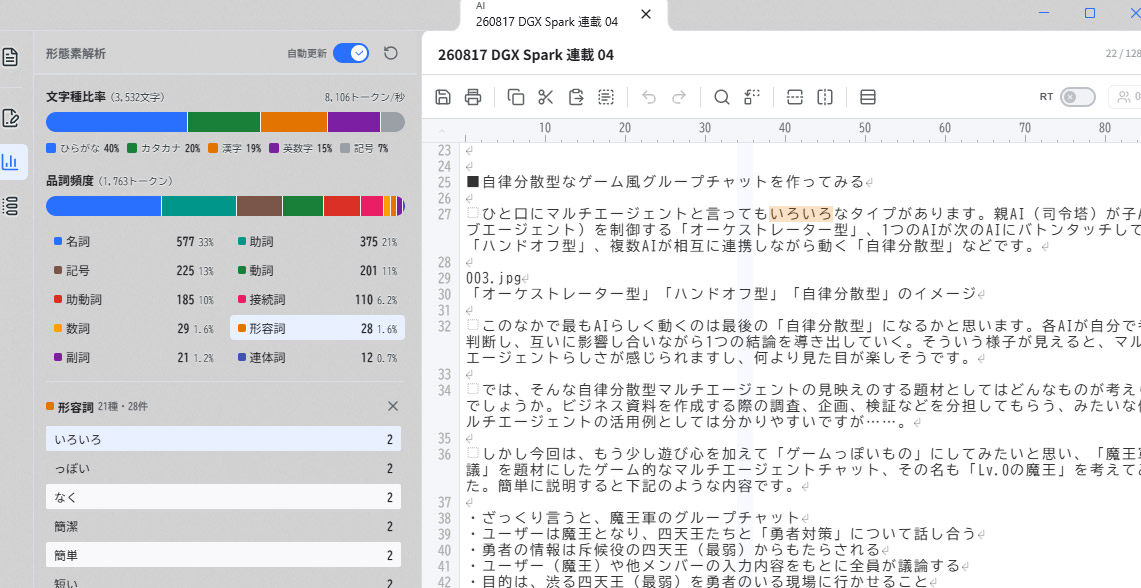The height and width of the screenshot is (588, 1141).
Task: Close the 形容詞 word list panel
Action: 393,406
